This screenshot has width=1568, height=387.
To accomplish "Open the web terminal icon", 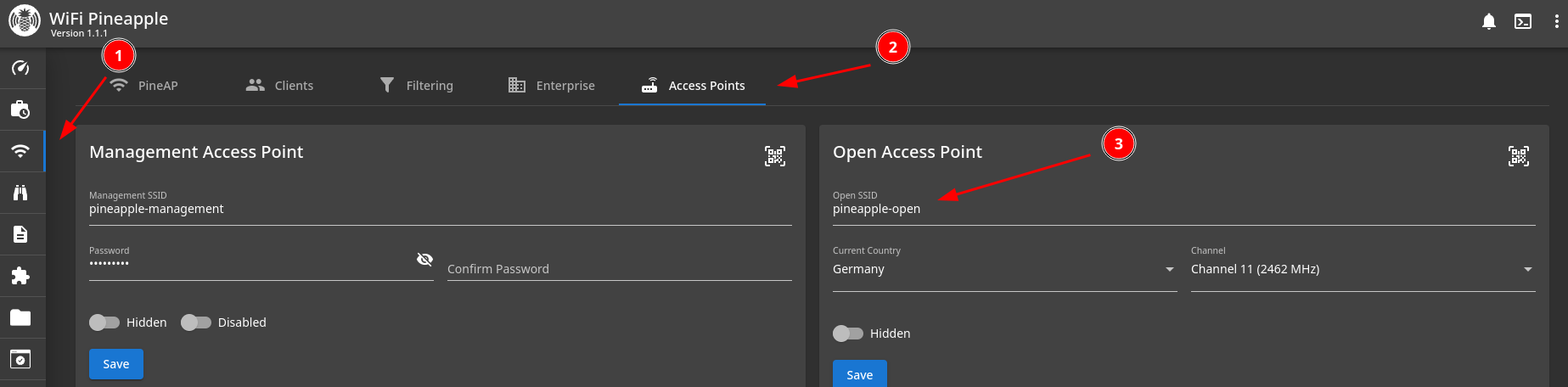I will pos(1523,21).
